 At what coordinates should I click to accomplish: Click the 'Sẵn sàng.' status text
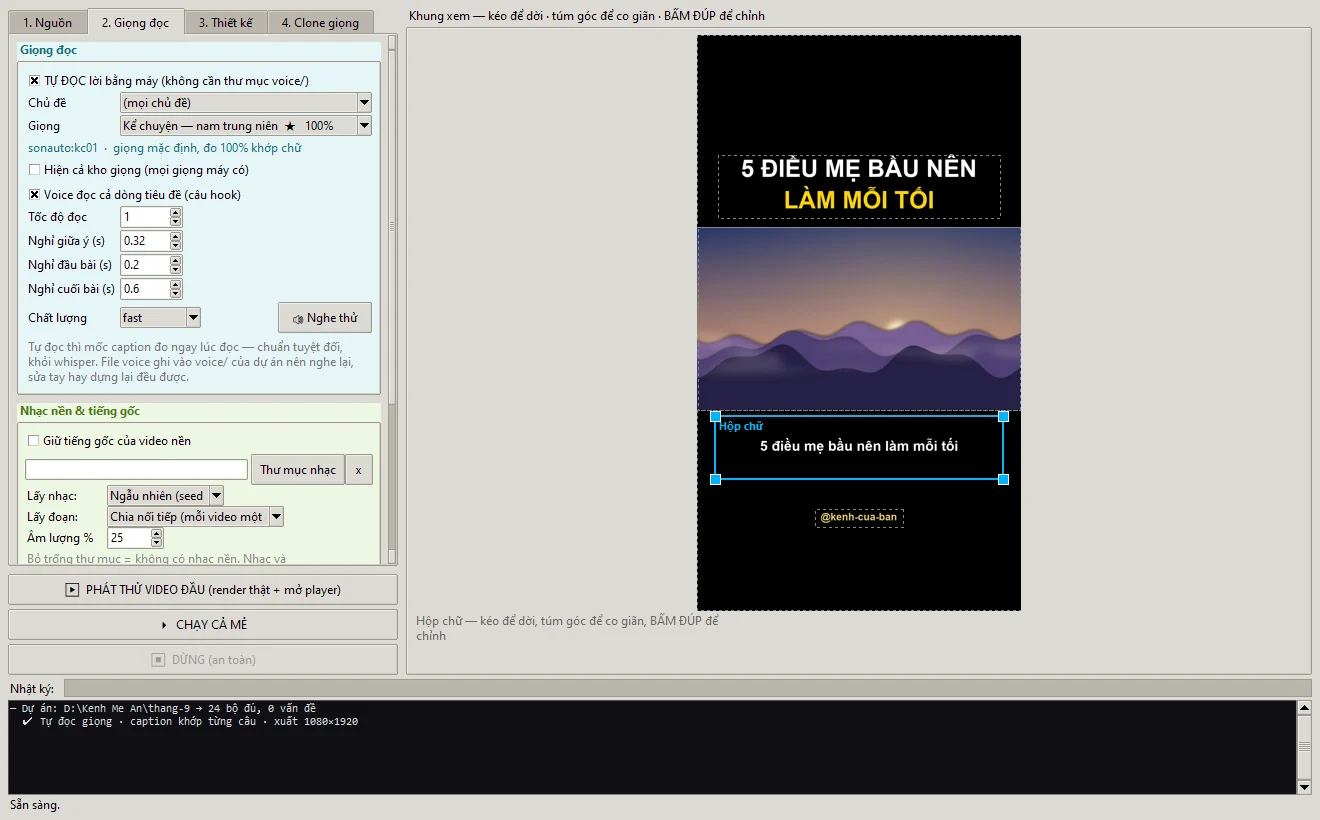click(35, 805)
